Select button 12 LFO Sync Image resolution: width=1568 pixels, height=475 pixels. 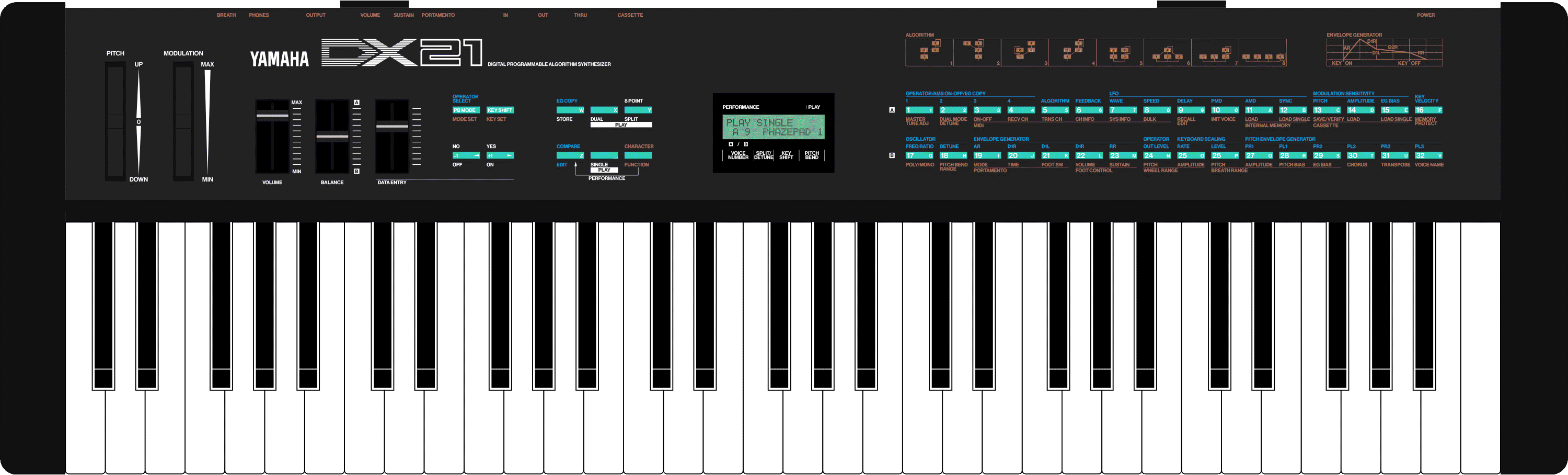tap(1293, 110)
